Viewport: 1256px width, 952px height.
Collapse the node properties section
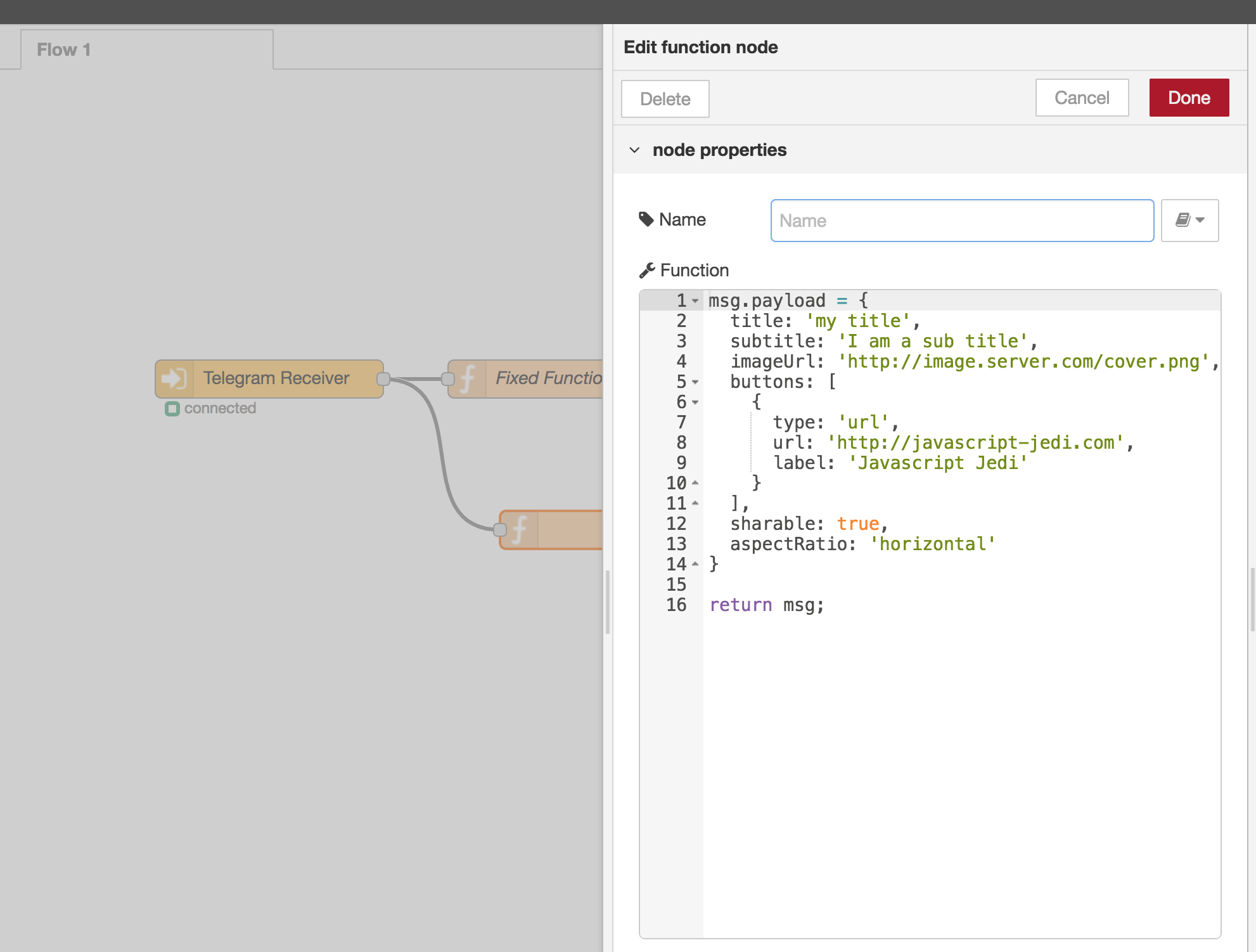[634, 150]
